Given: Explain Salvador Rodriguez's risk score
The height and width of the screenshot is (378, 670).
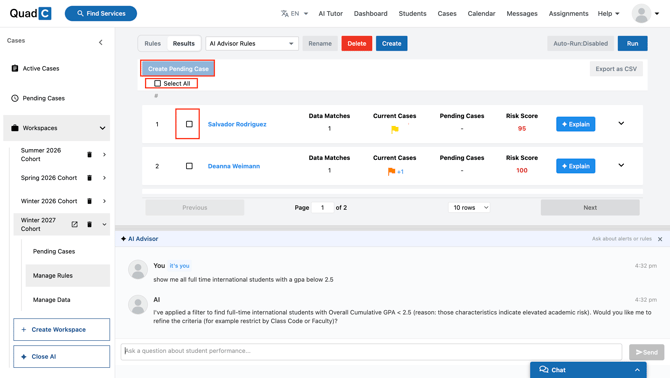Looking at the screenshot, I should click(x=575, y=124).
